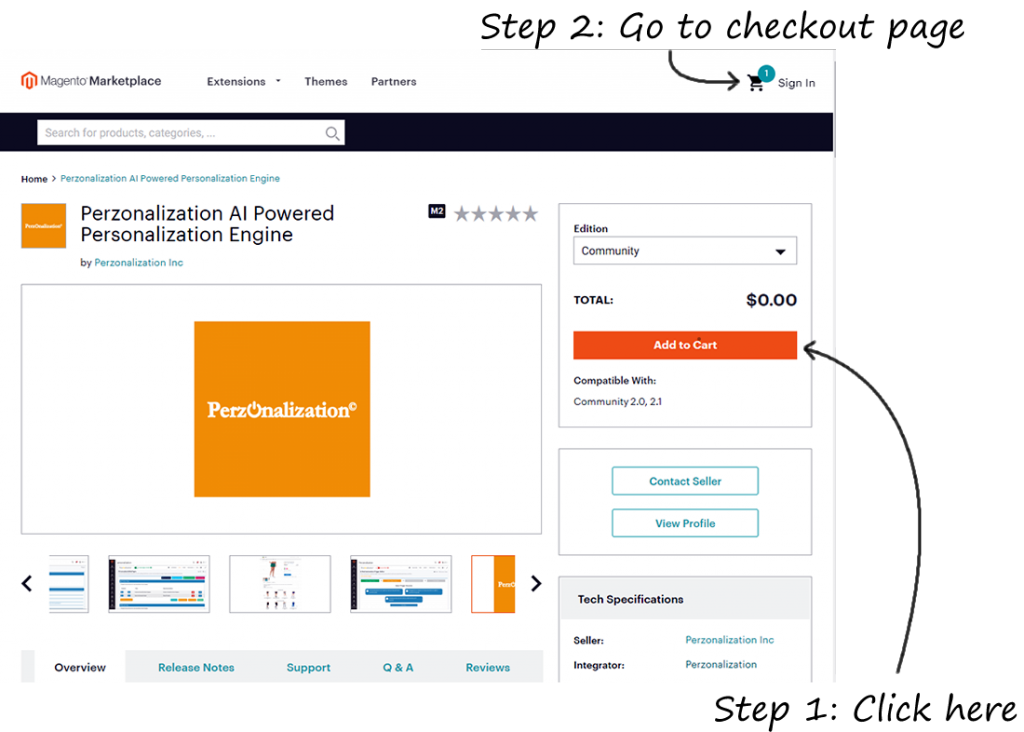The image size is (1024, 732).
Task: Switch to the Q & A tab
Action: tap(398, 667)
